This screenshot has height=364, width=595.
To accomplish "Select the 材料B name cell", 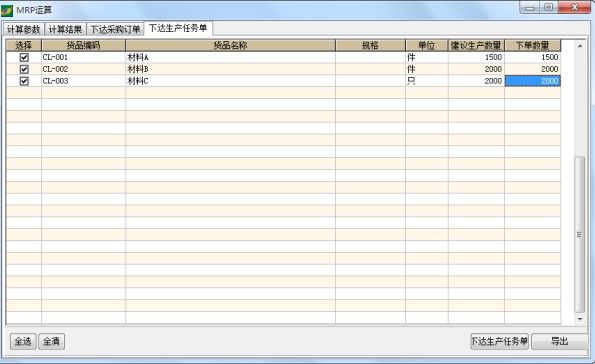I will pyautogui.click(x=230, y=69).
